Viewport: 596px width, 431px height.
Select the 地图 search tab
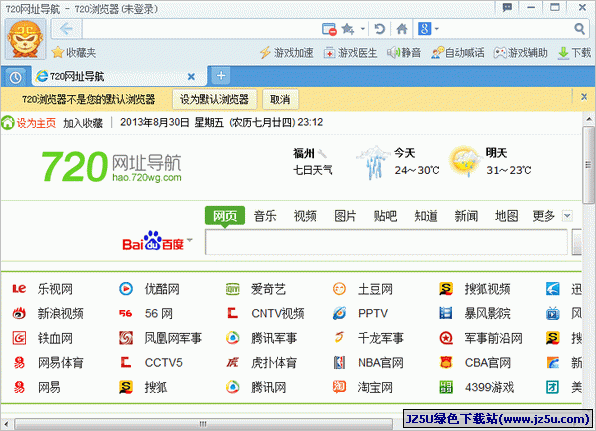point(506,216)
